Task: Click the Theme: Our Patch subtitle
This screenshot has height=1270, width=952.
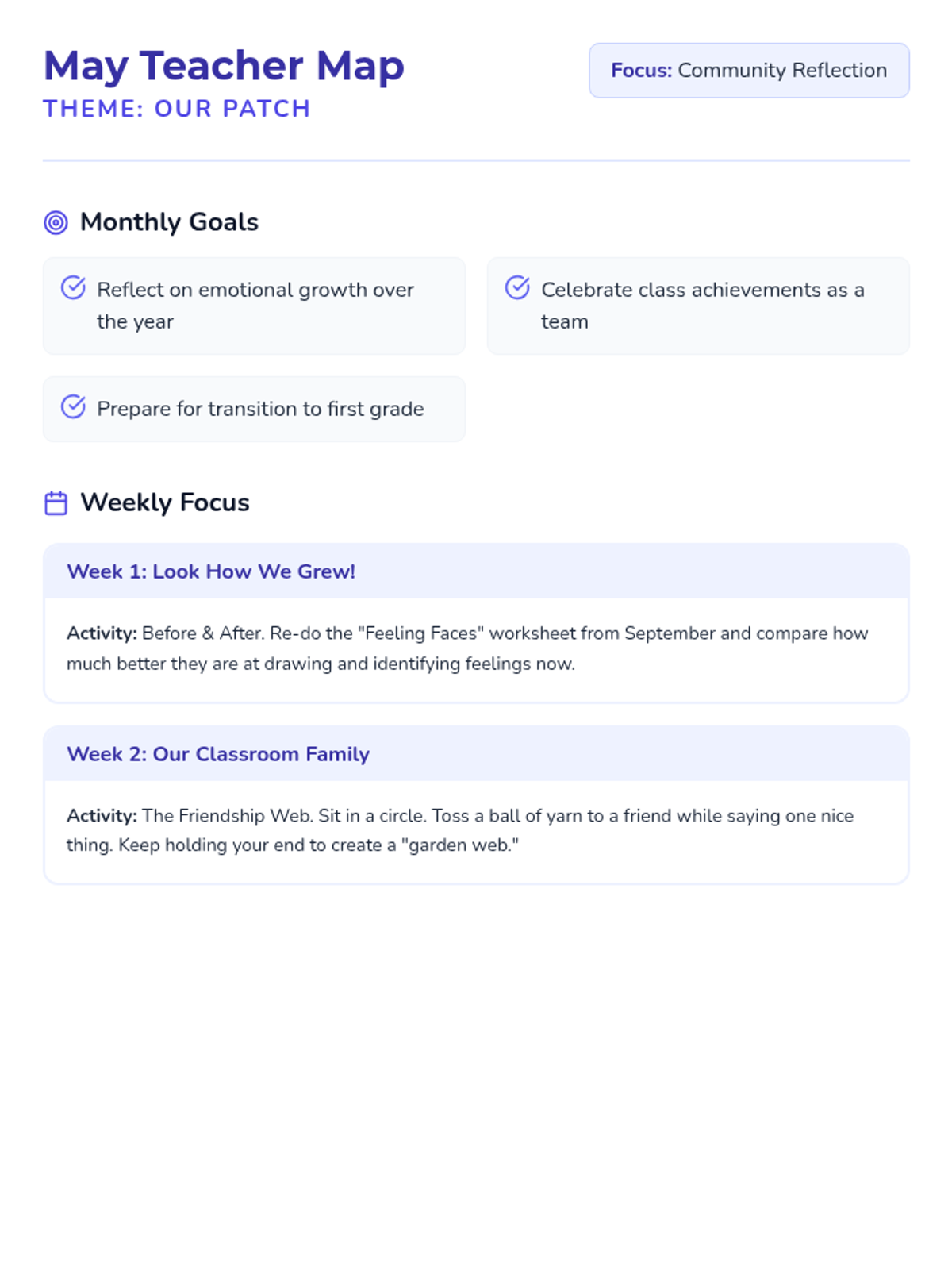Action: pos(176,109)
